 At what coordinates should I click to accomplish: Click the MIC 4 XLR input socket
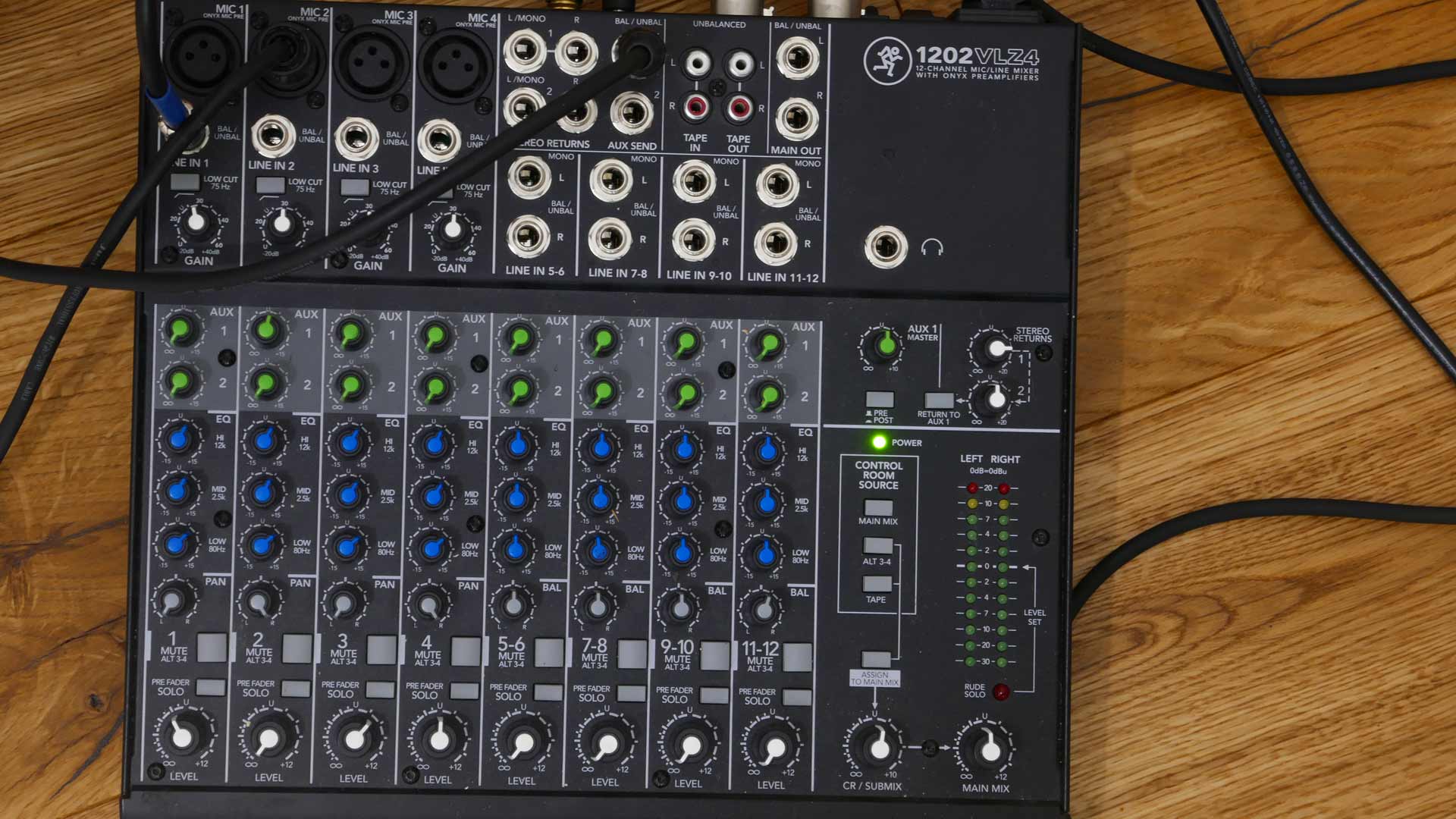[457, 66]
